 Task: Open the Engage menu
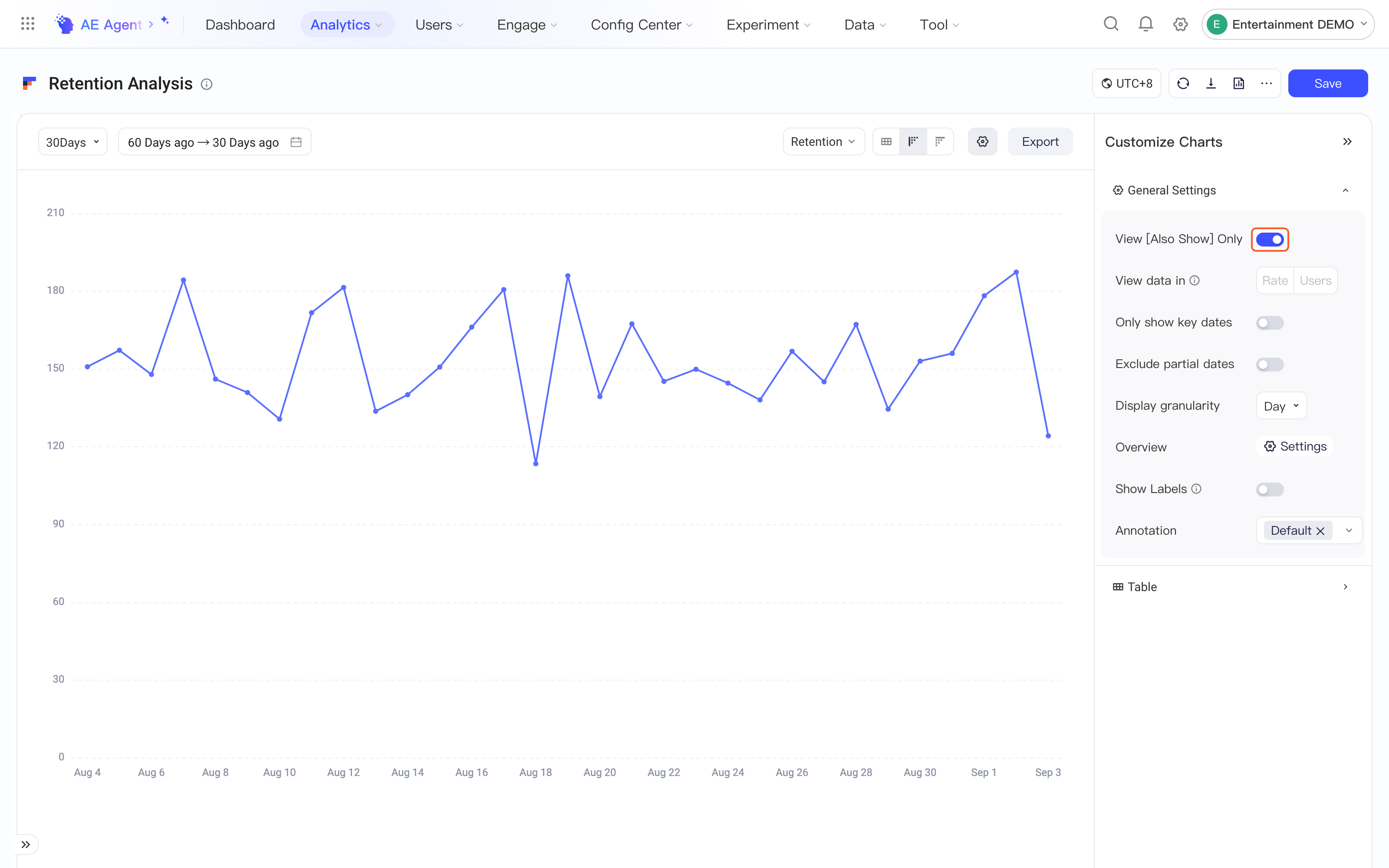527,25
